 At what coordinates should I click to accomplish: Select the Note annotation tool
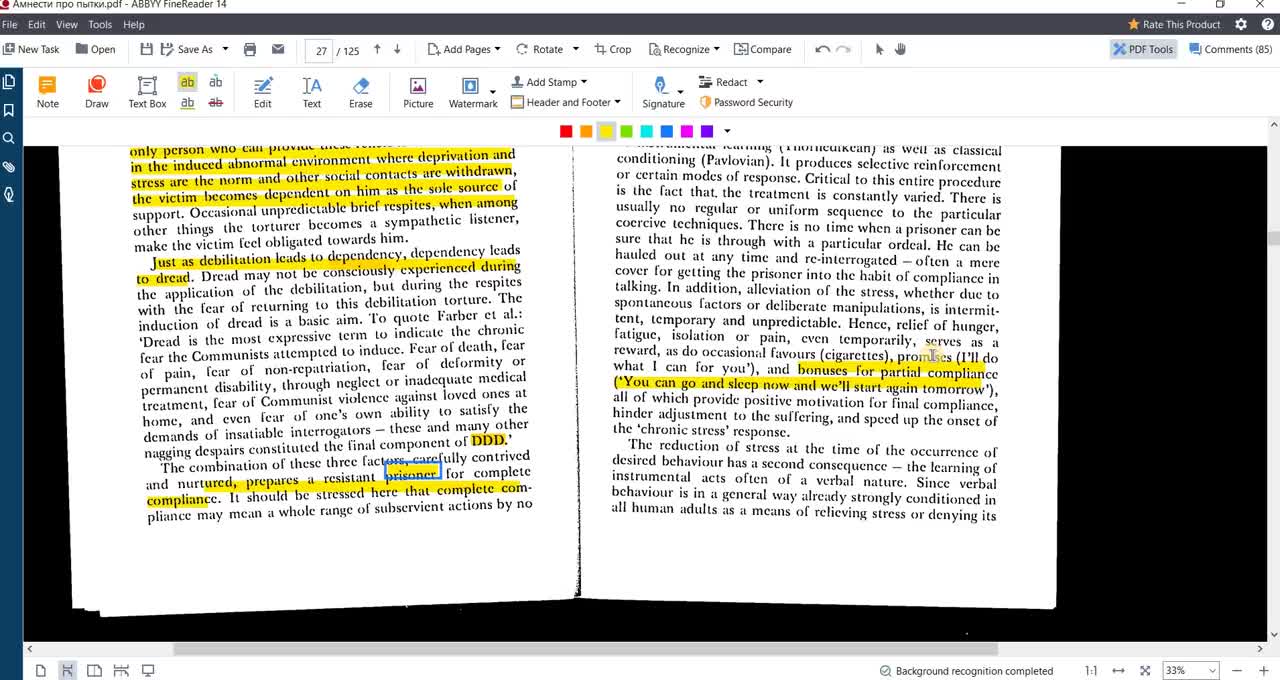click(x=47, y=92)
